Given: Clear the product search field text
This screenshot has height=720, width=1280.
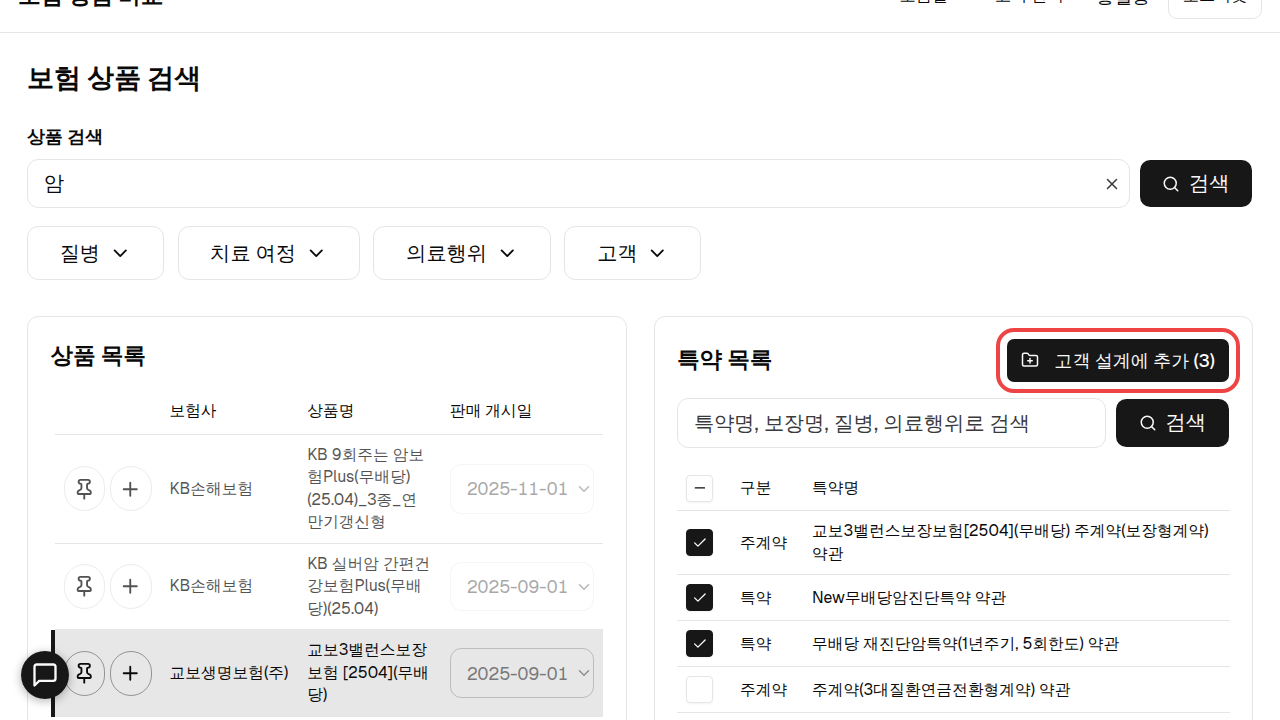Looking at the screenshot, I should tap(1111, 184).
